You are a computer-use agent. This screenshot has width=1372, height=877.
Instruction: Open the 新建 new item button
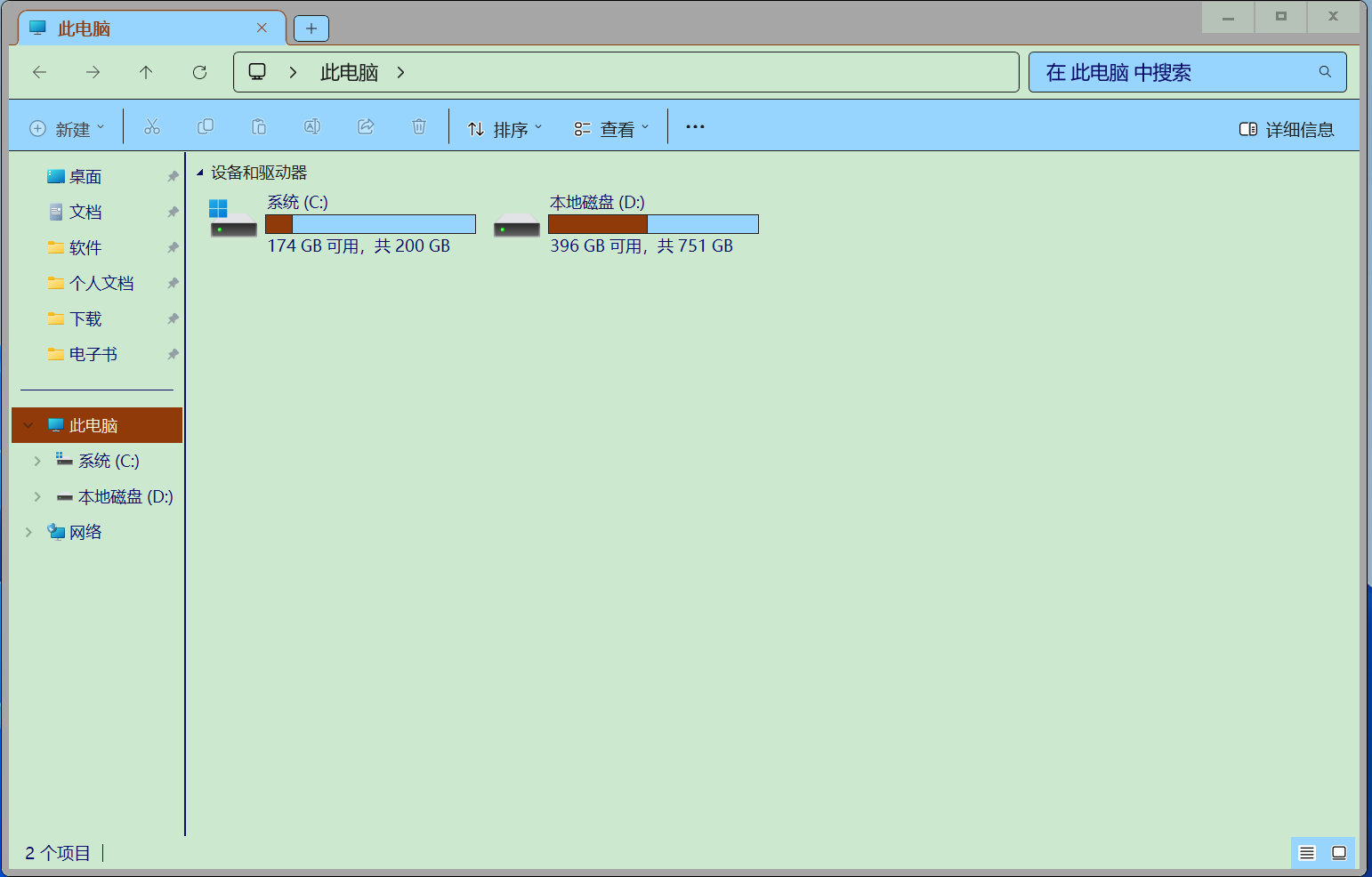[68, 130]
